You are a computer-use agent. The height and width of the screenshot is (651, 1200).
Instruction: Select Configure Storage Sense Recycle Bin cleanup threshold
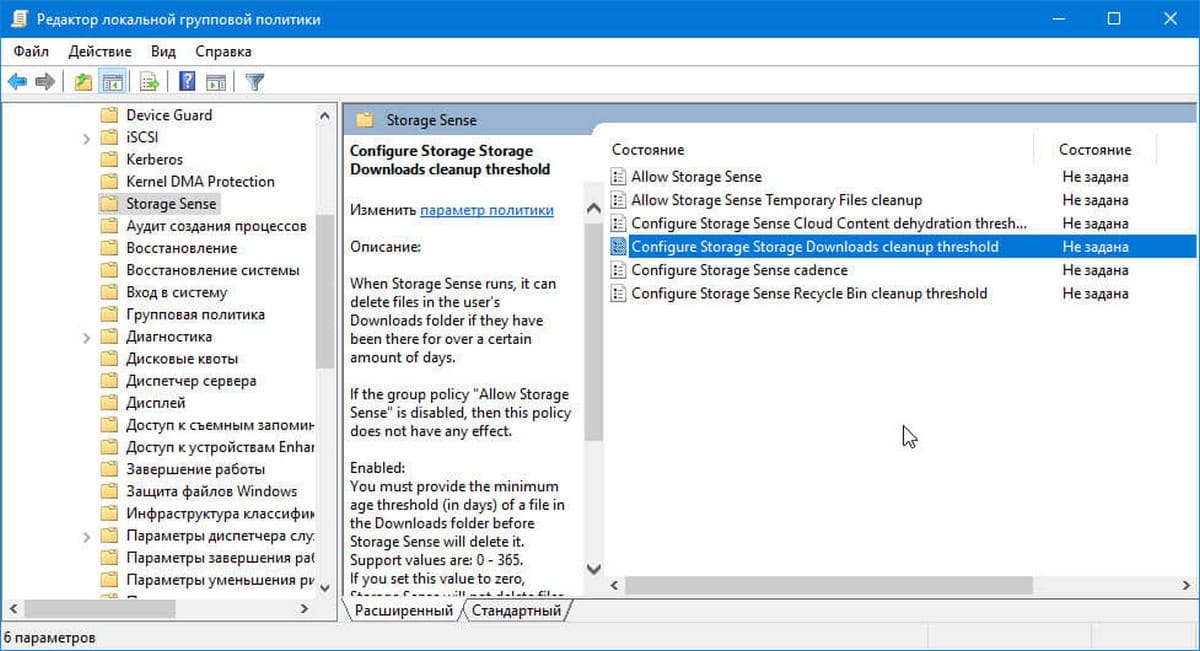809,293
